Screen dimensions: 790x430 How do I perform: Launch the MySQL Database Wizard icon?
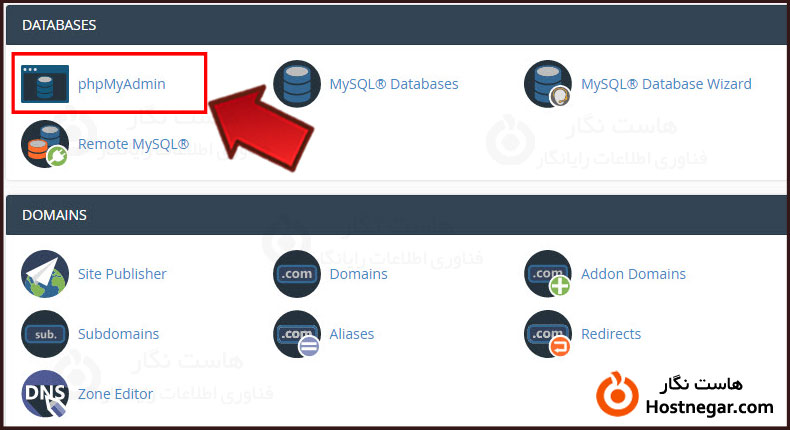[548, 84]
